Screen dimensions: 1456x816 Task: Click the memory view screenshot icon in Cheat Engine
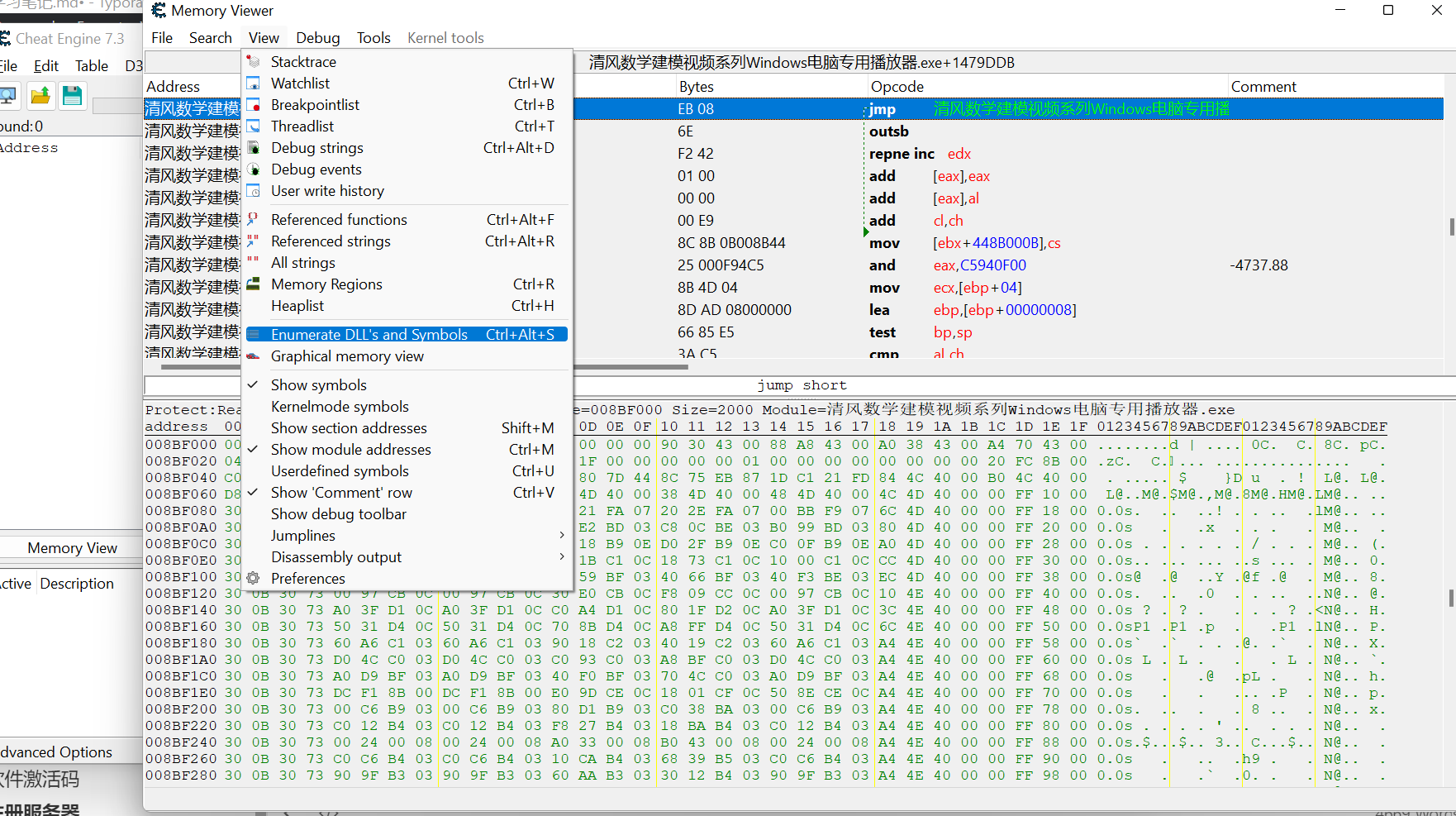[x=8, y=96]
